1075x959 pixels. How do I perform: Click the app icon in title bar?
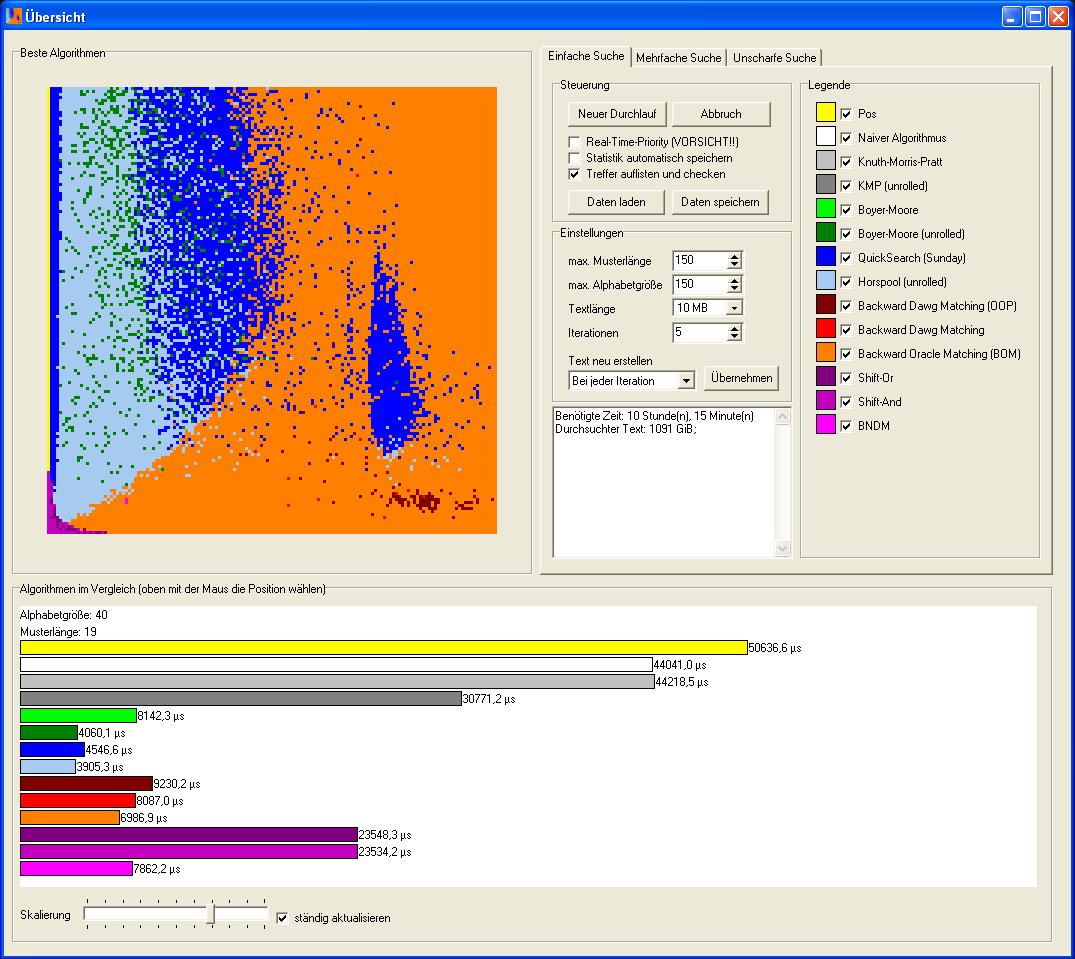14,16
